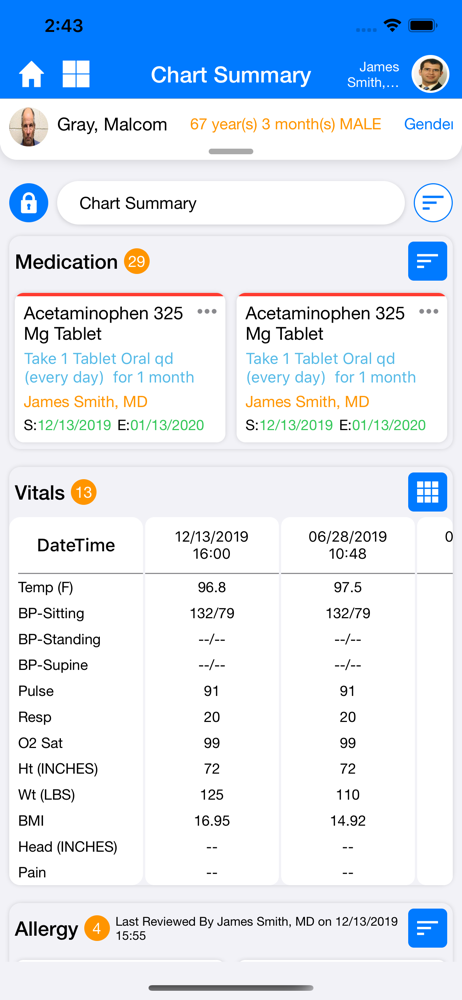This screenshot has width=462, height=1000.
Task: Tap the Medication count badge 29
Action: [x=137, y=261]
